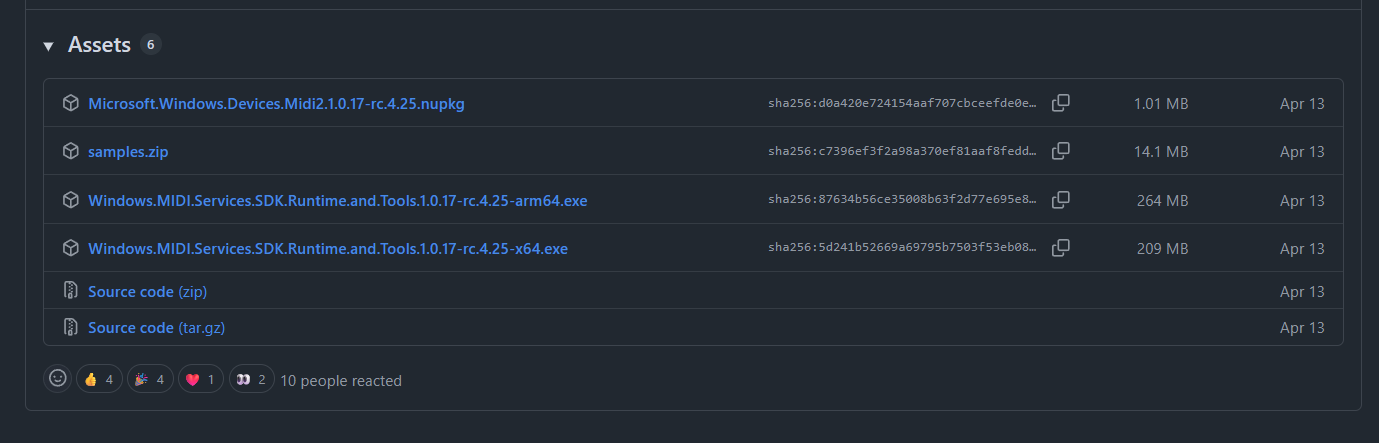The image size is (1379, 443).
Task: Download the x64 SDK Runtime and Tools exe
Action: pyautogui.click(x=328, y=248)
